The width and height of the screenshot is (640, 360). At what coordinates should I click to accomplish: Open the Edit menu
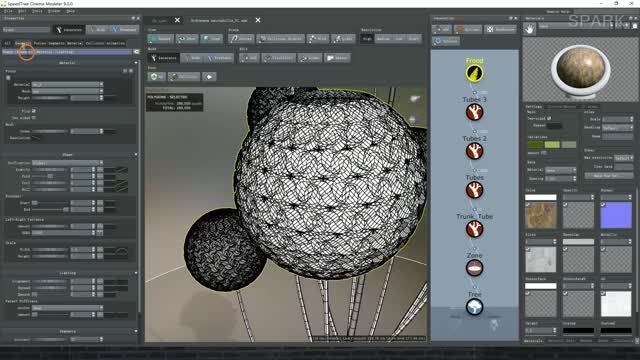click(22, 11)
